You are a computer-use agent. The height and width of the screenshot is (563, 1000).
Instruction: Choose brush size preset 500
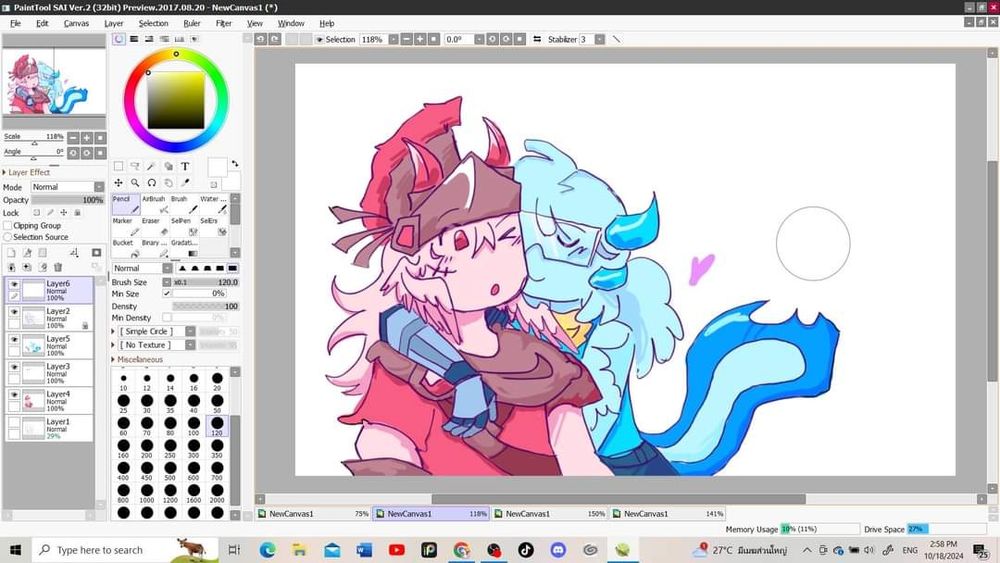pyautogui.click(x=170, y=471)
